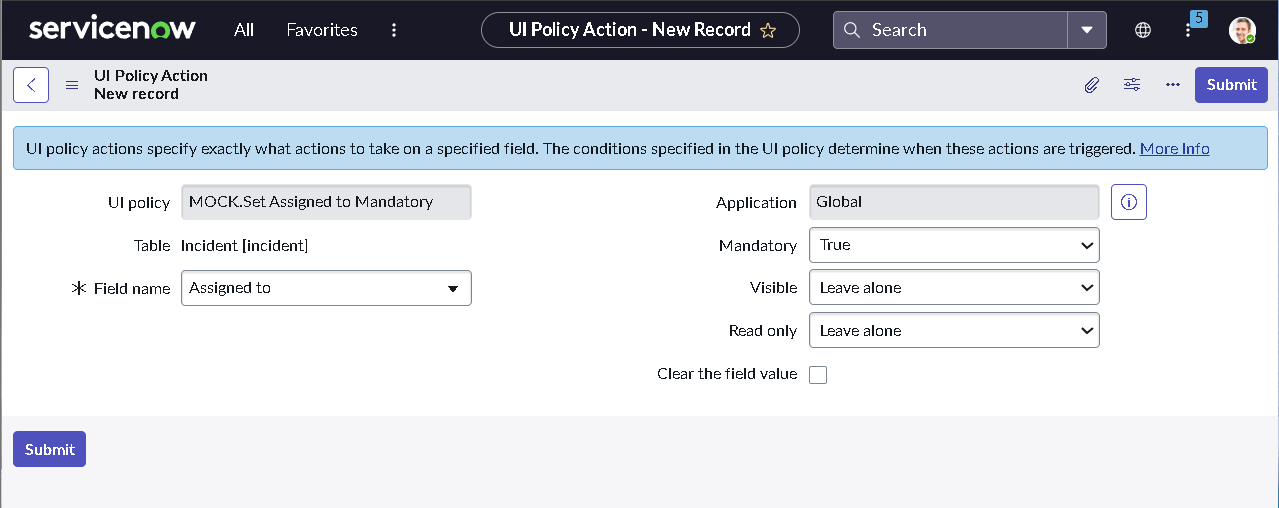Click the bottom Submit button
The image size is (1279, 508).
pyautogui.click(x=49, y=449)
